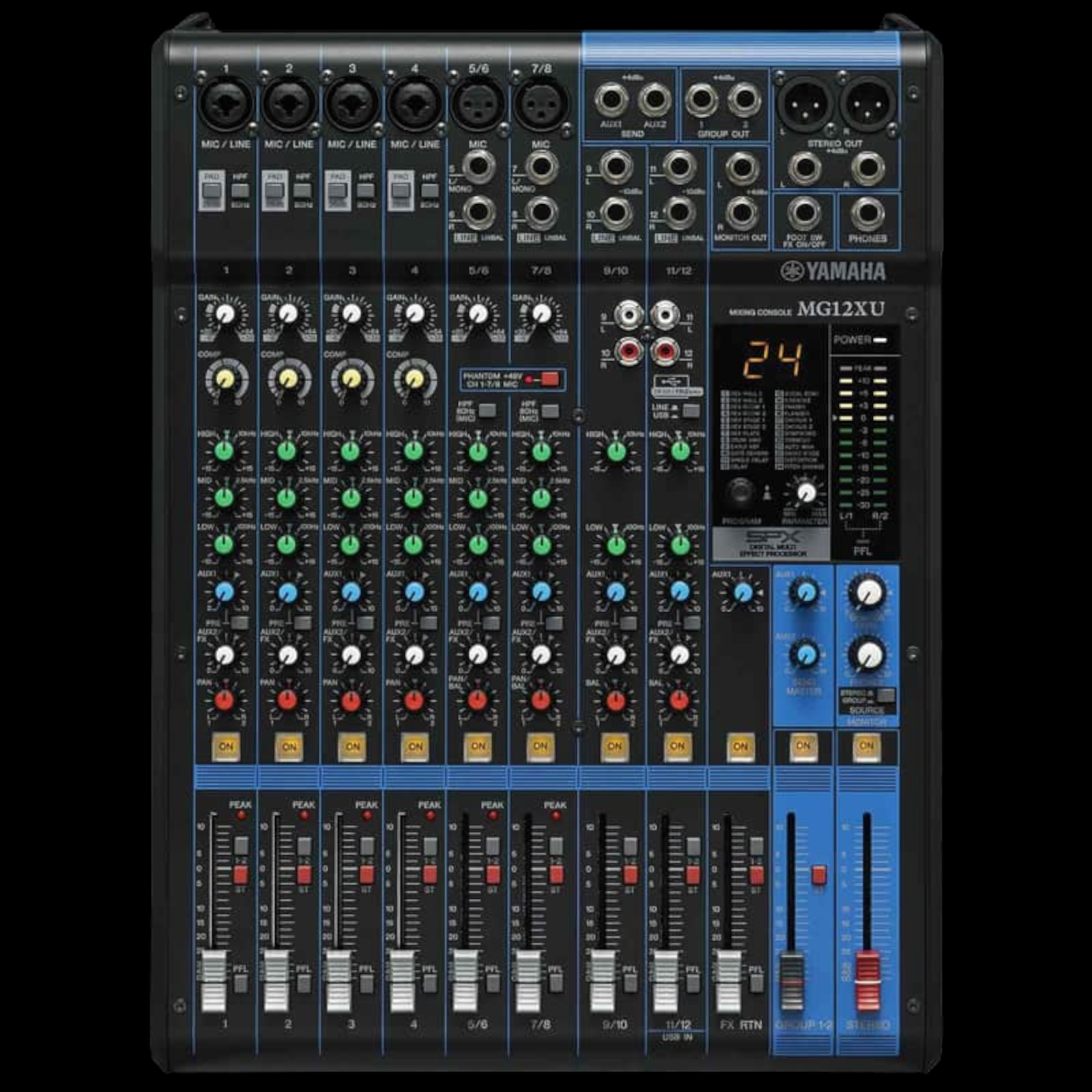Screen dimensions: 1092x1092
Task: Toggle the red PHANTOM +48V switch
Action: (x=549, y=379)
